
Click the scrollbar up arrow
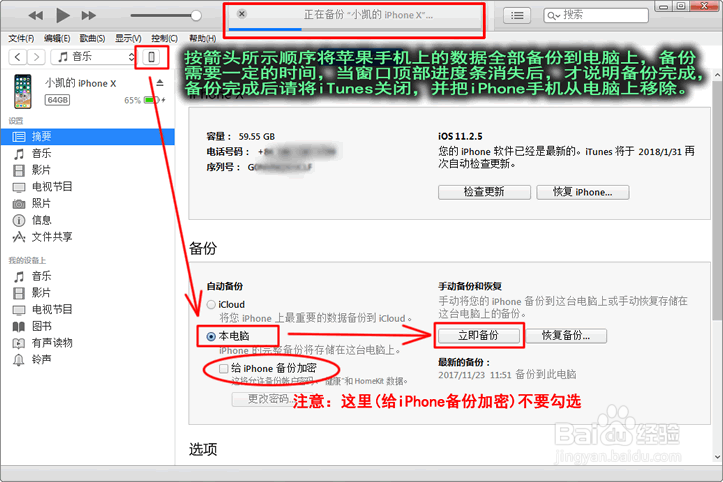tap(717, 75)
